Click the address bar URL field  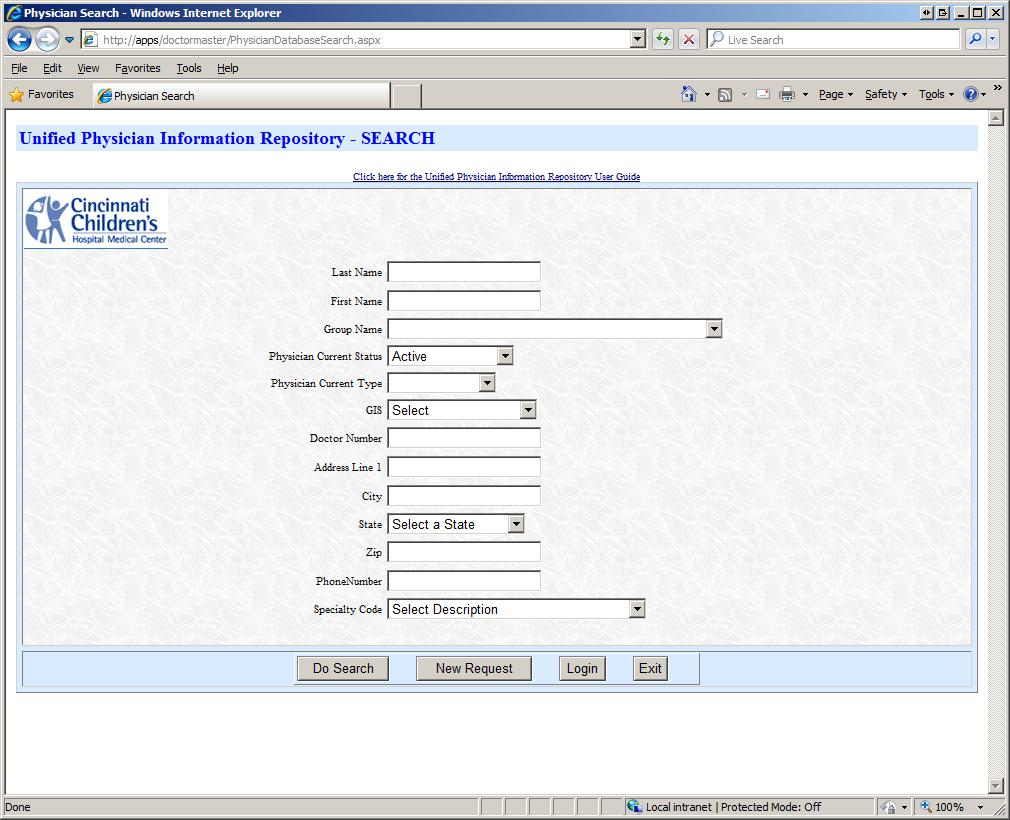pyautogui.click(x=364, y=40)
